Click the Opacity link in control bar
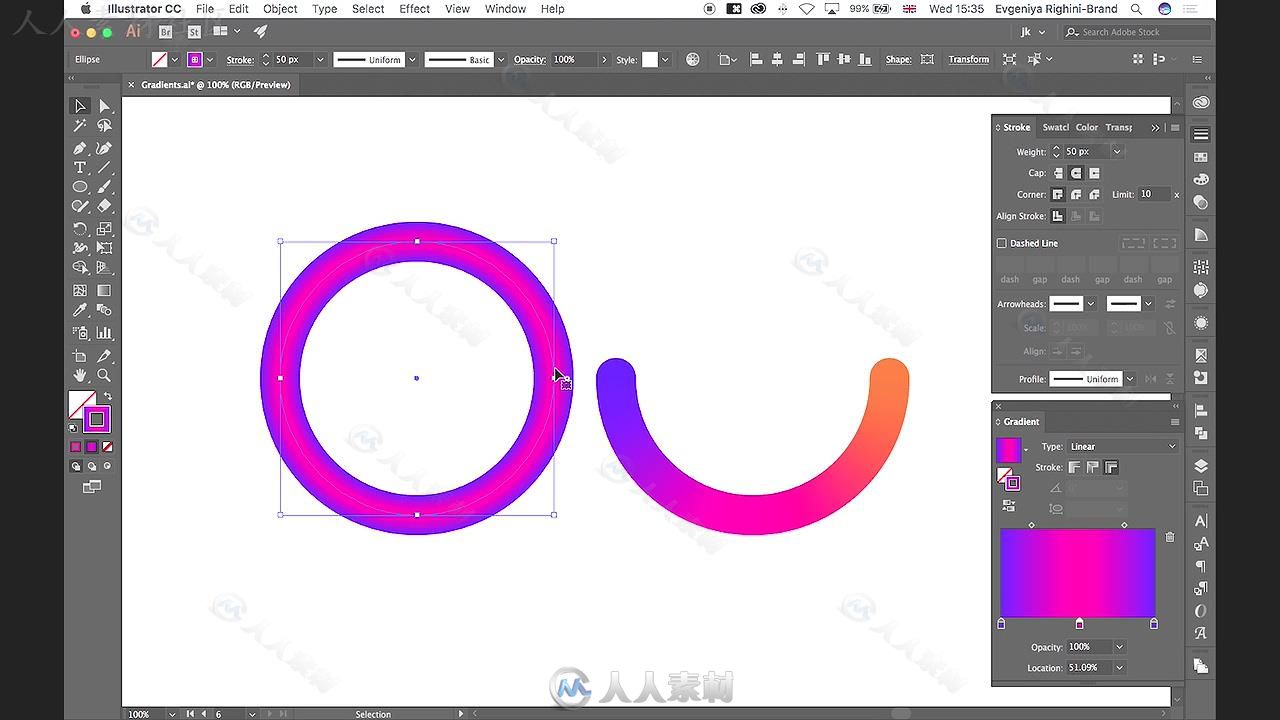The image size is (1280, 720). [530, 60]
